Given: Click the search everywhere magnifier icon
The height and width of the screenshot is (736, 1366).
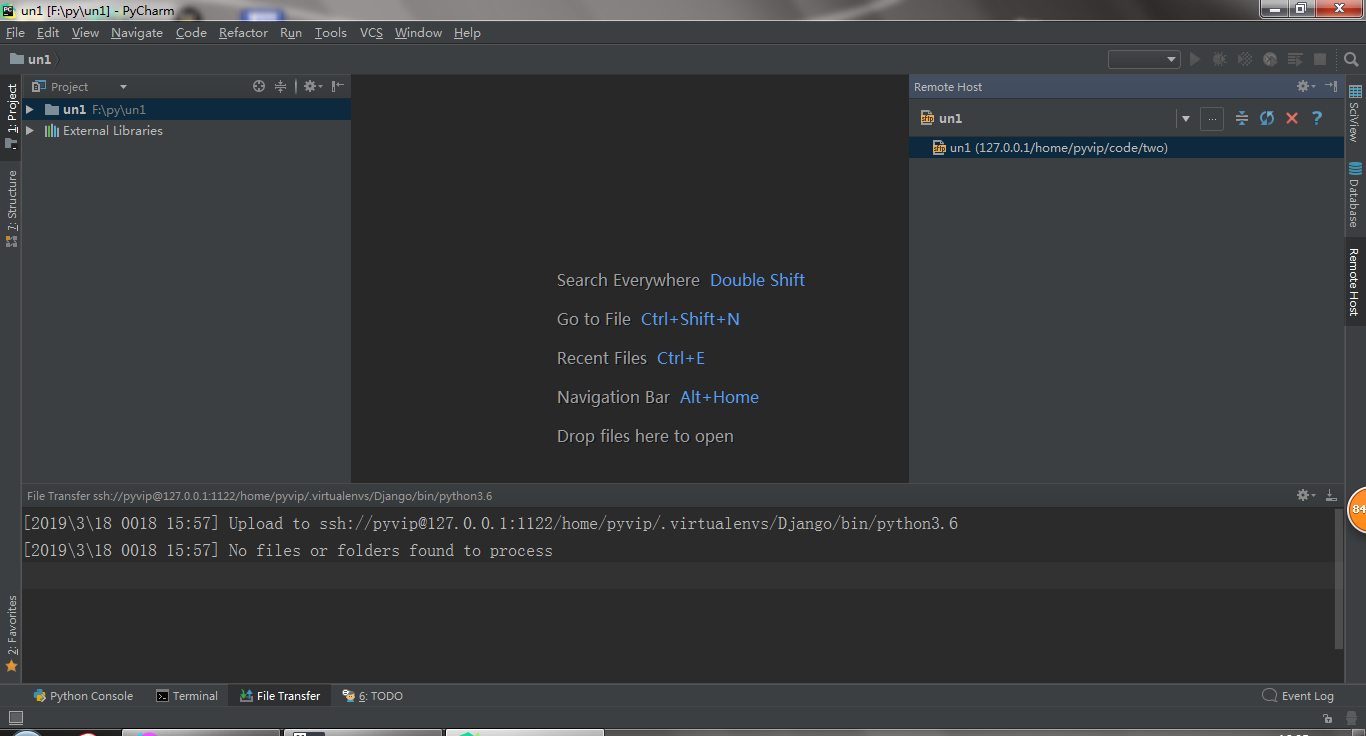Looking at the screenshot, I should click(x=1351, y=58).
